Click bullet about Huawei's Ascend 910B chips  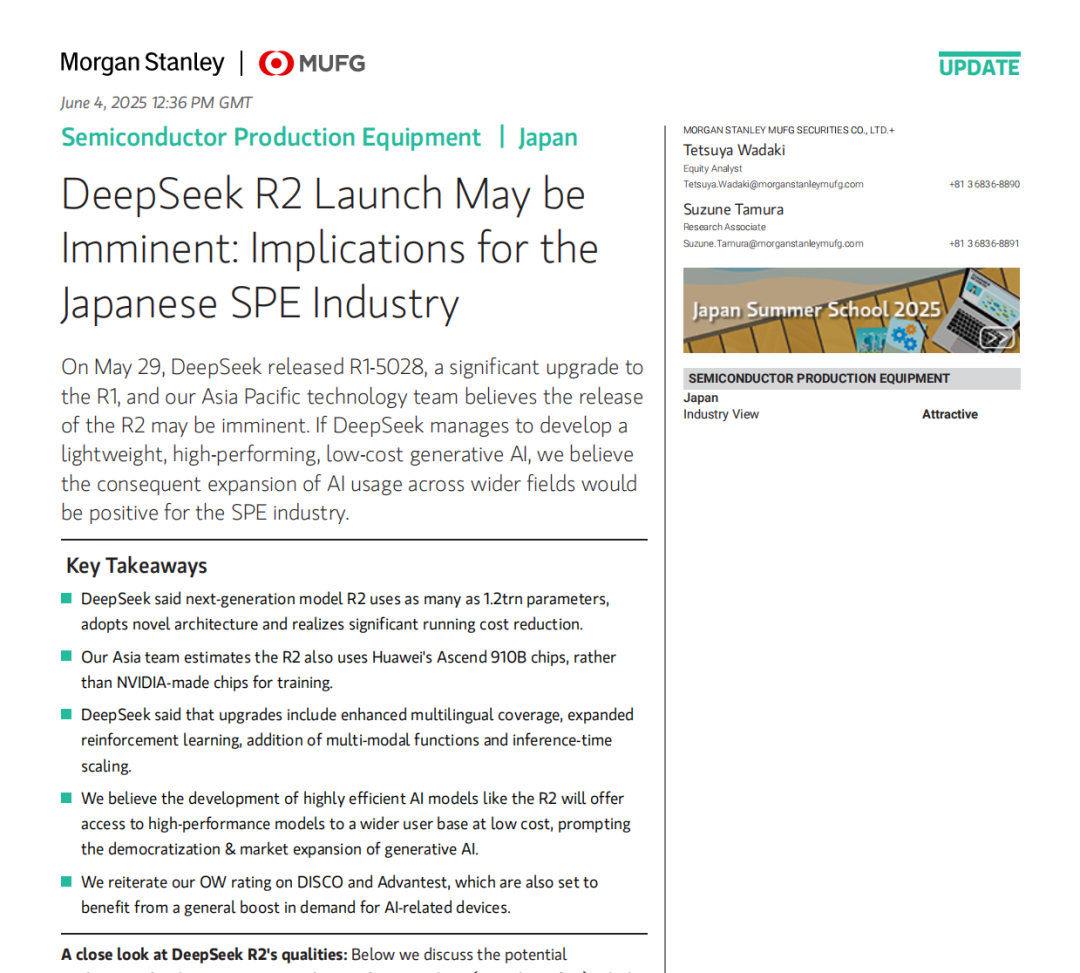tap(349, 670)
